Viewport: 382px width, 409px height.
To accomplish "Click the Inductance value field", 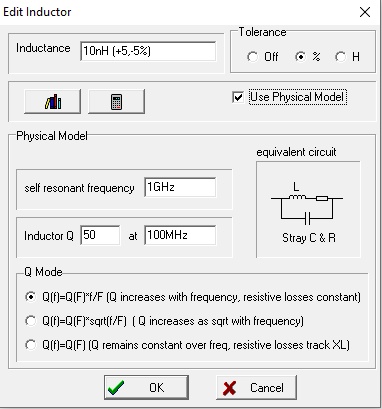I will coord(148,51).
